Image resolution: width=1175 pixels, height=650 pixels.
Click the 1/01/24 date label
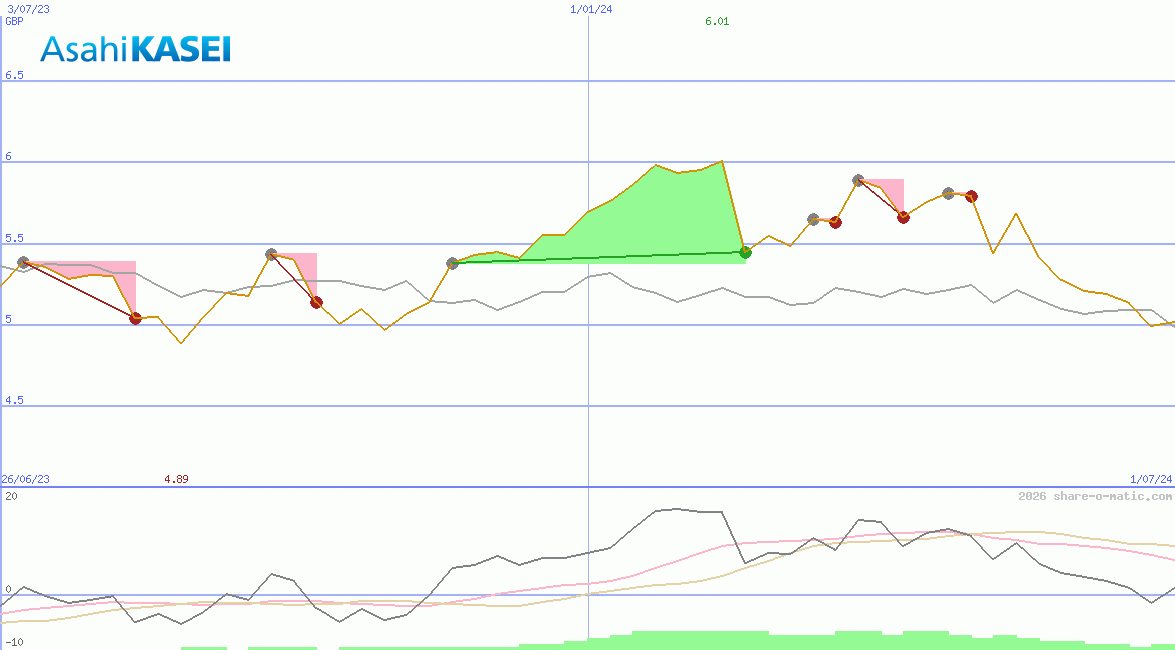(x=591, y=9)
